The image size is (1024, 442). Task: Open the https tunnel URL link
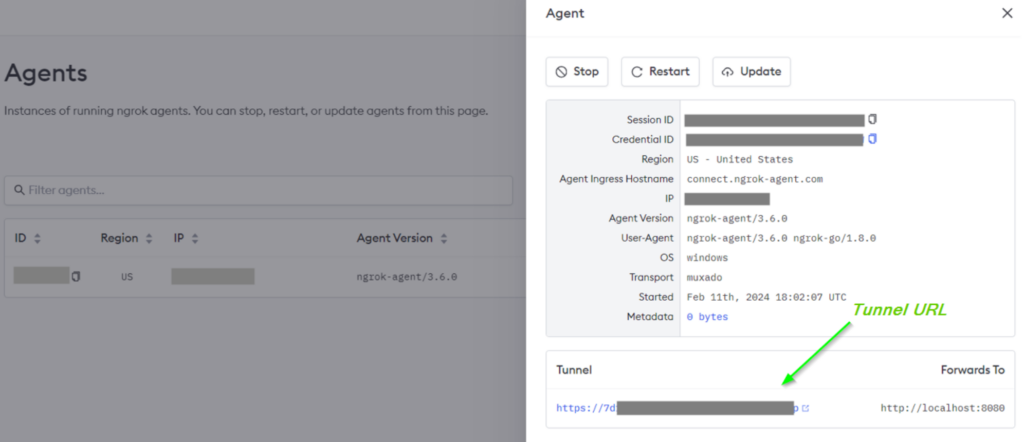tap(680, 408)
